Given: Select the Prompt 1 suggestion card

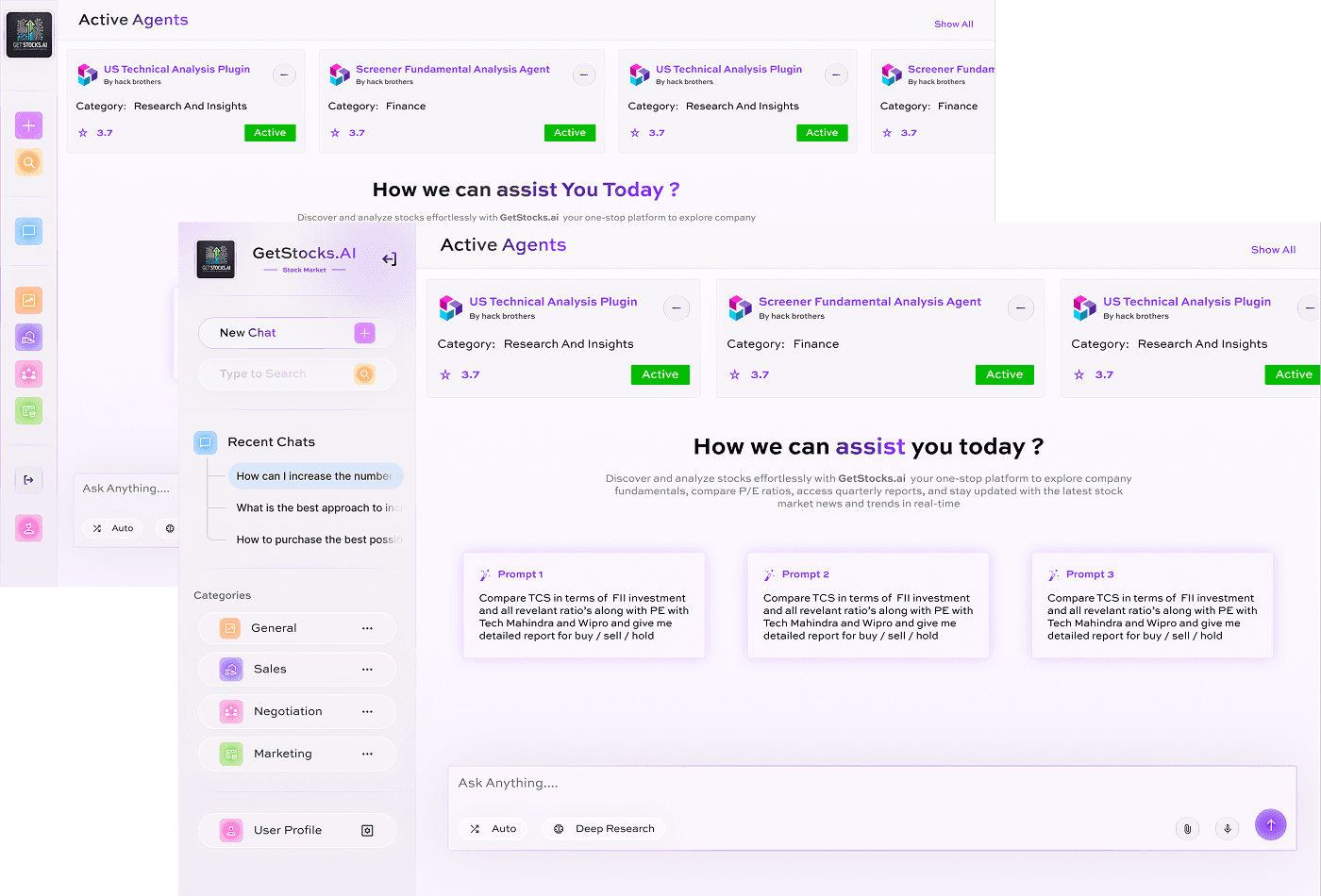Looking at the screenshot, I should [584, 605].
